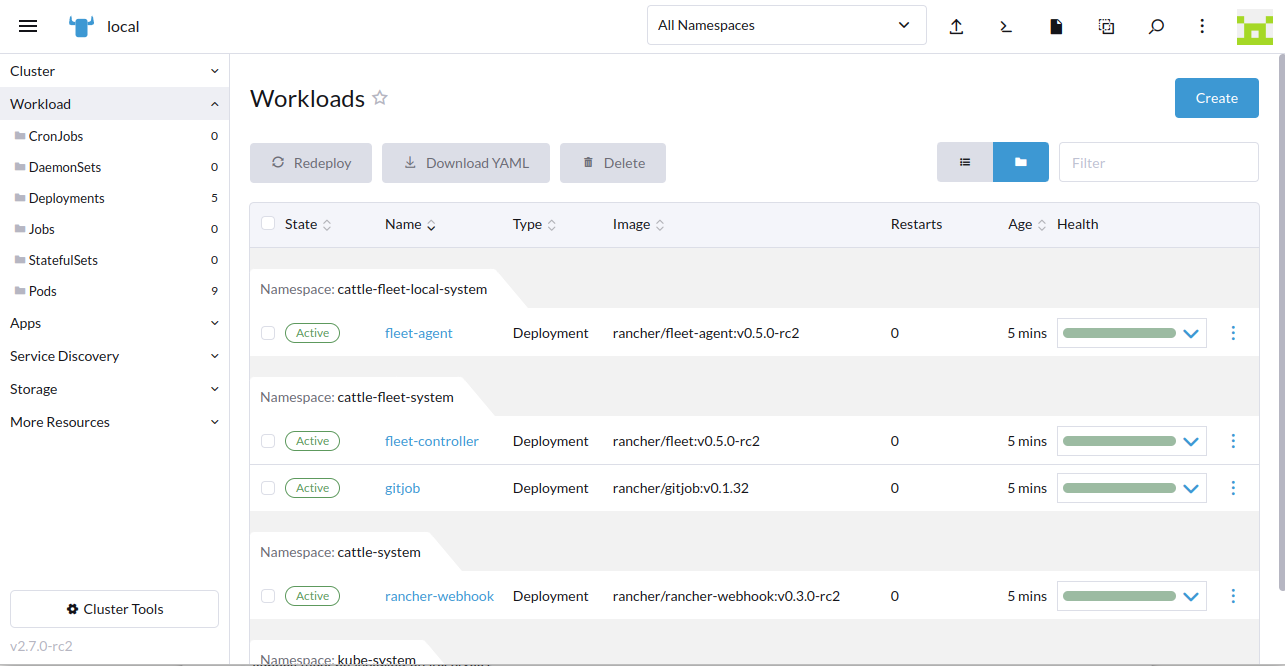Switch to flat list view

click(x=965, y=162)
